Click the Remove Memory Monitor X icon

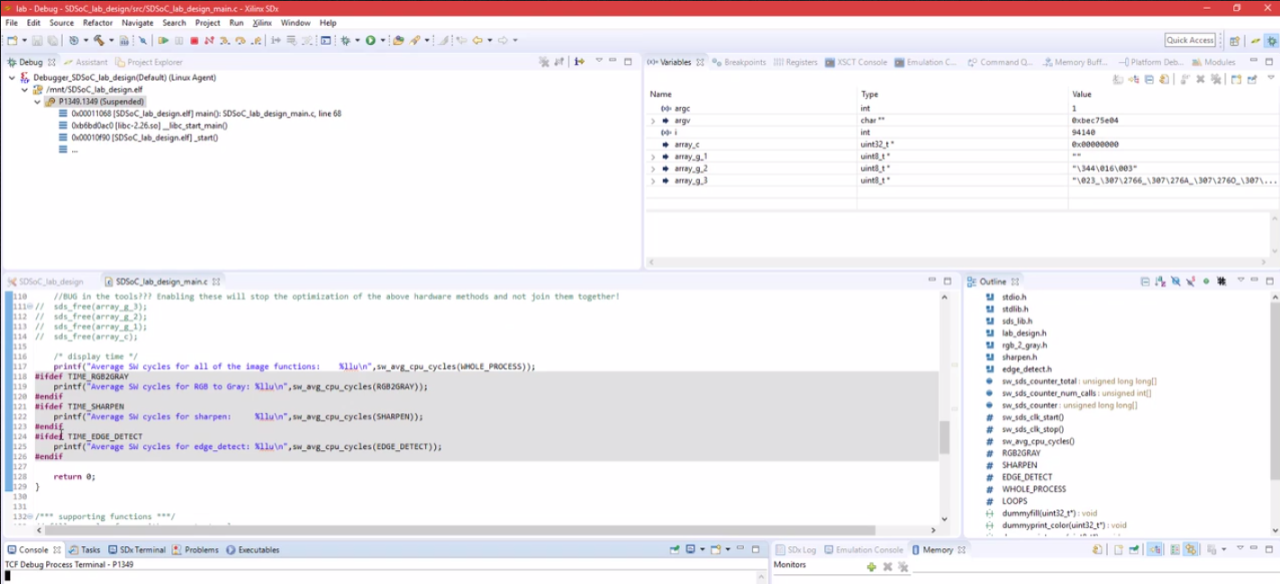(x=887, y=567)
